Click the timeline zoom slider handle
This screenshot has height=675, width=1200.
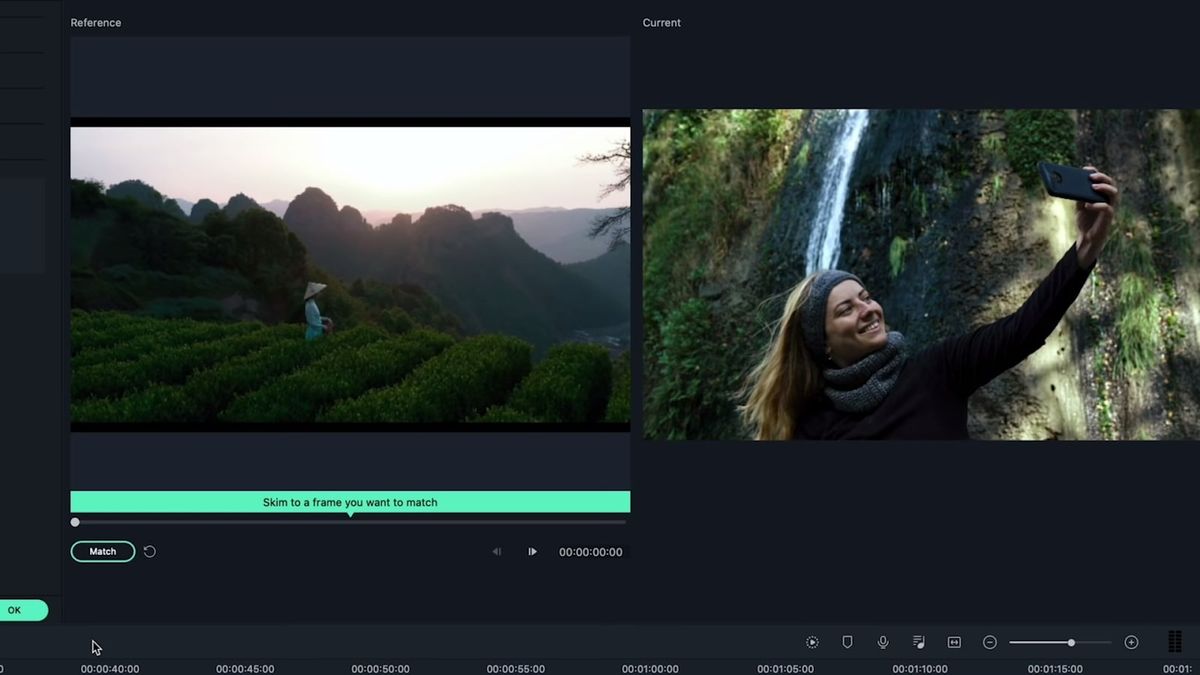[x=1070, y=642]
